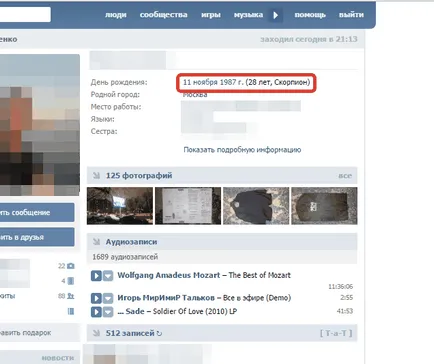Click the Sade track duration 41:53

tap(345, 311)
